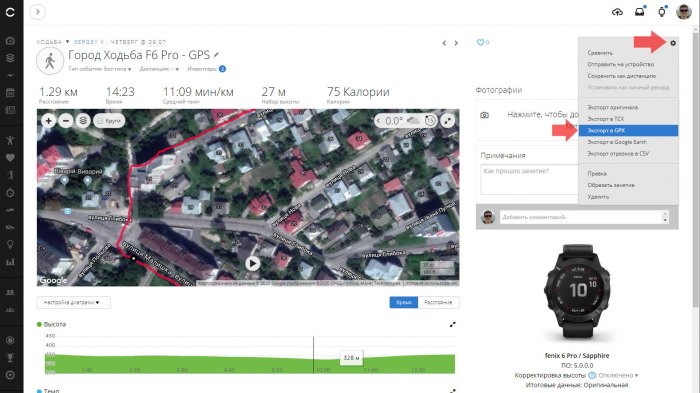The image size is (700, 393).
Task: Open the Дистанция dropdown
Action: click(159, 69)
